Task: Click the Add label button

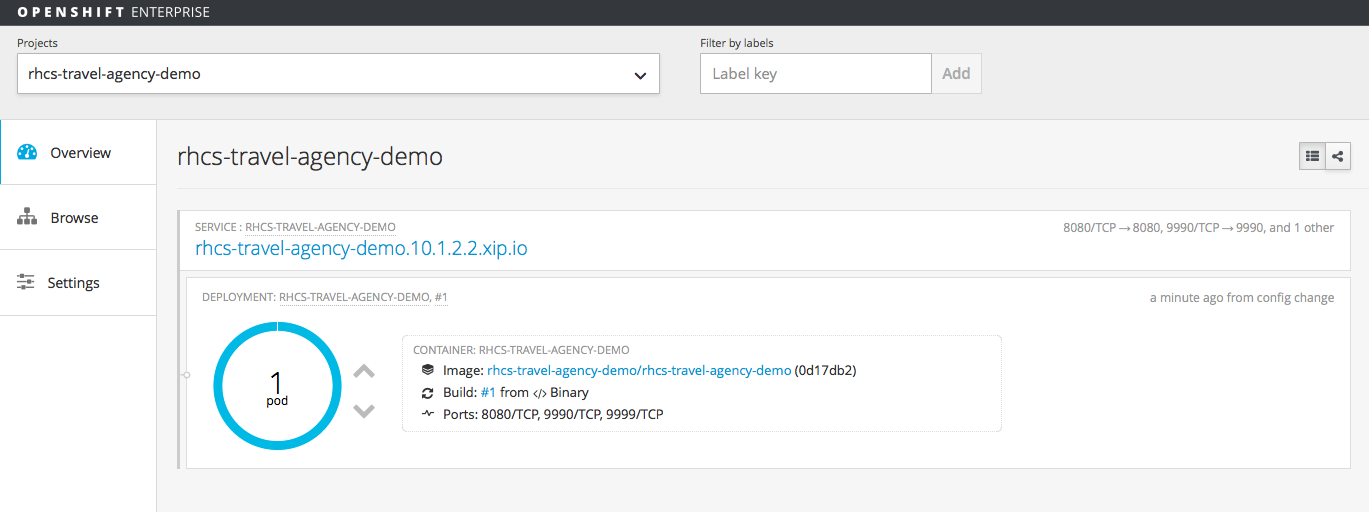Action: pos(956,74)
